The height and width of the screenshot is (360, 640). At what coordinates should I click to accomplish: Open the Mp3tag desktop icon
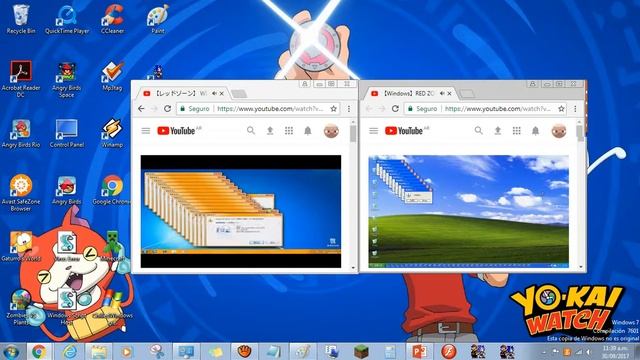(112, 76)
